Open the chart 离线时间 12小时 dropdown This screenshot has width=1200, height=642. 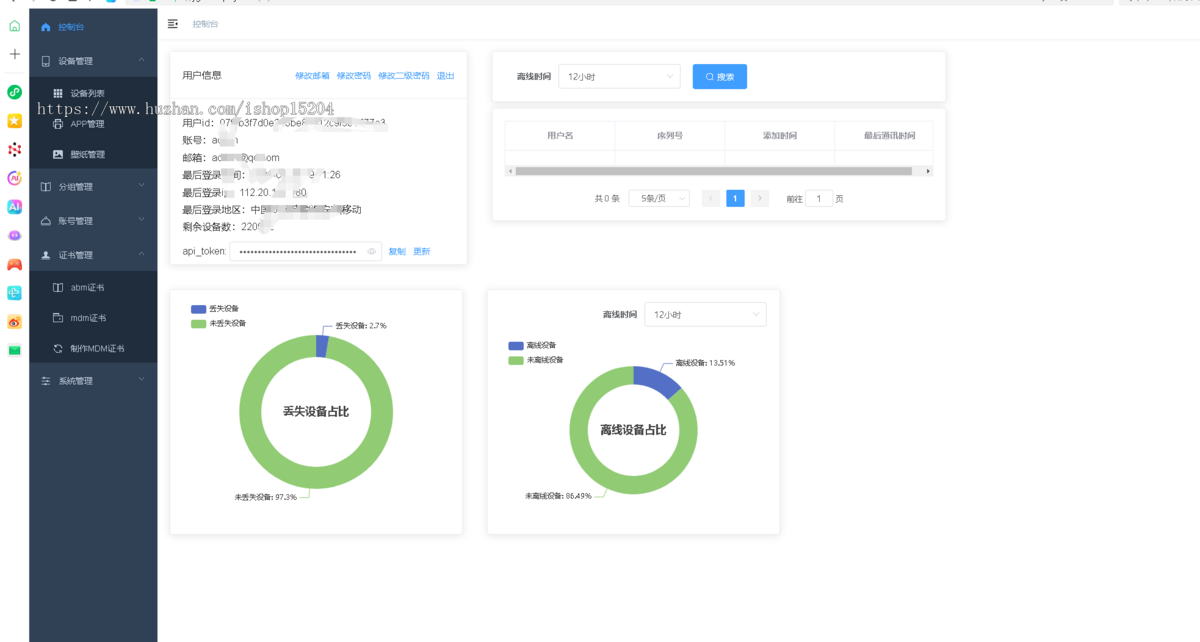click(x=705, y=314)
